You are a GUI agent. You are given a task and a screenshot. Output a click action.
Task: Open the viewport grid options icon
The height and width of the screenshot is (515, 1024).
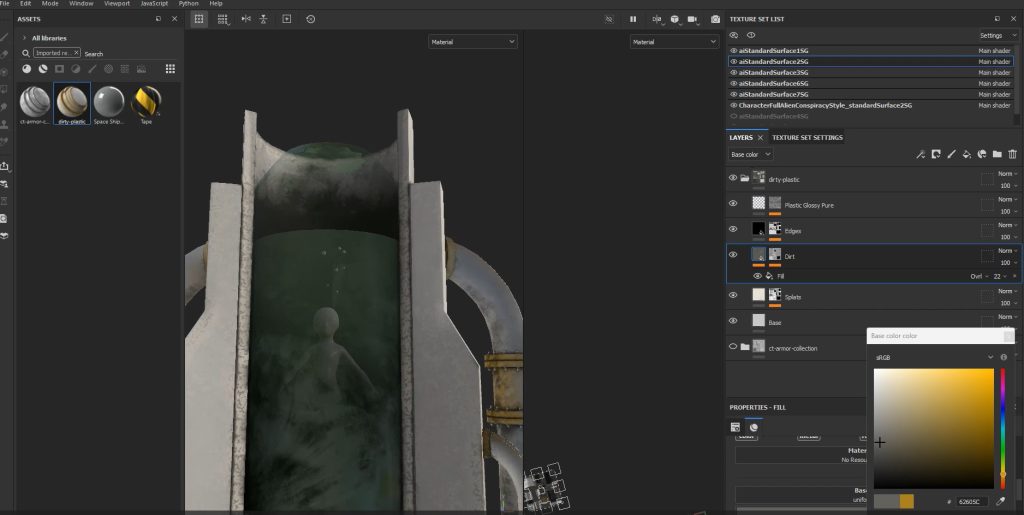pyautogui.click(x=223, y=19)
